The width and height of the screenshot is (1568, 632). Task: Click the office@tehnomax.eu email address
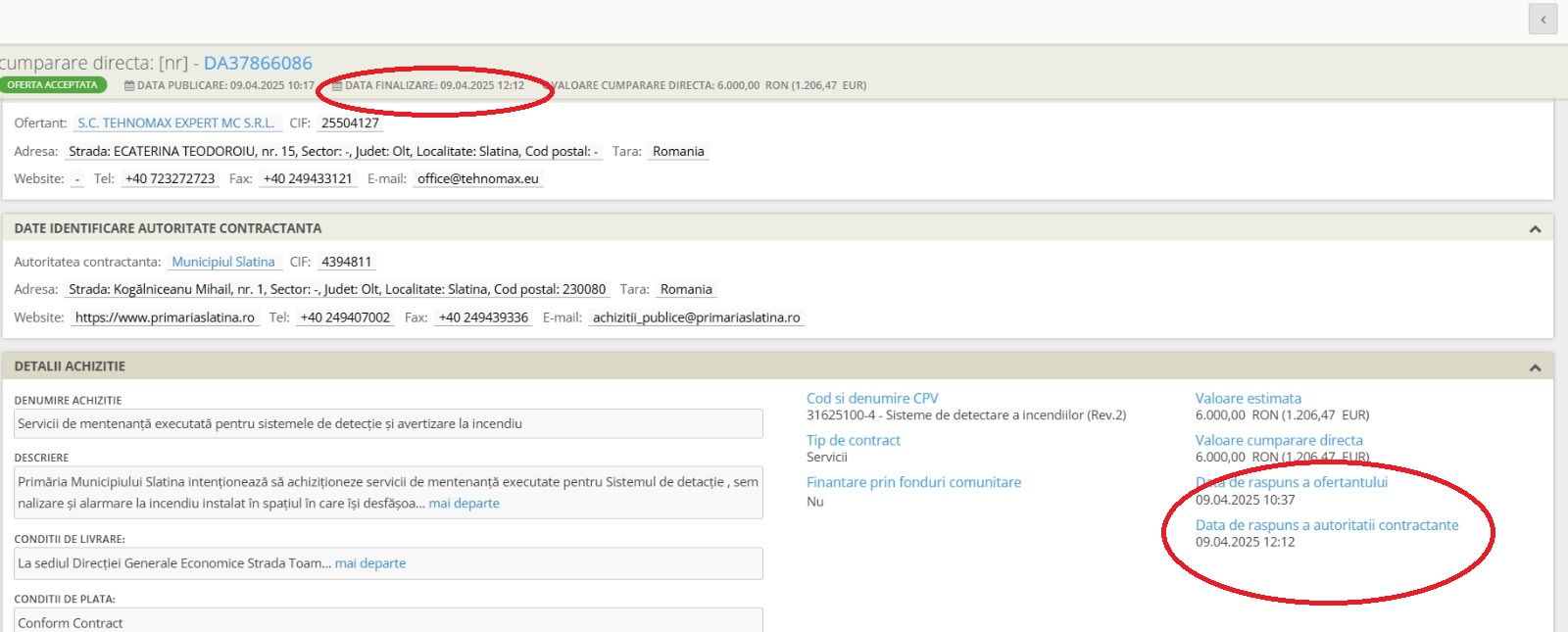point(477,179)
